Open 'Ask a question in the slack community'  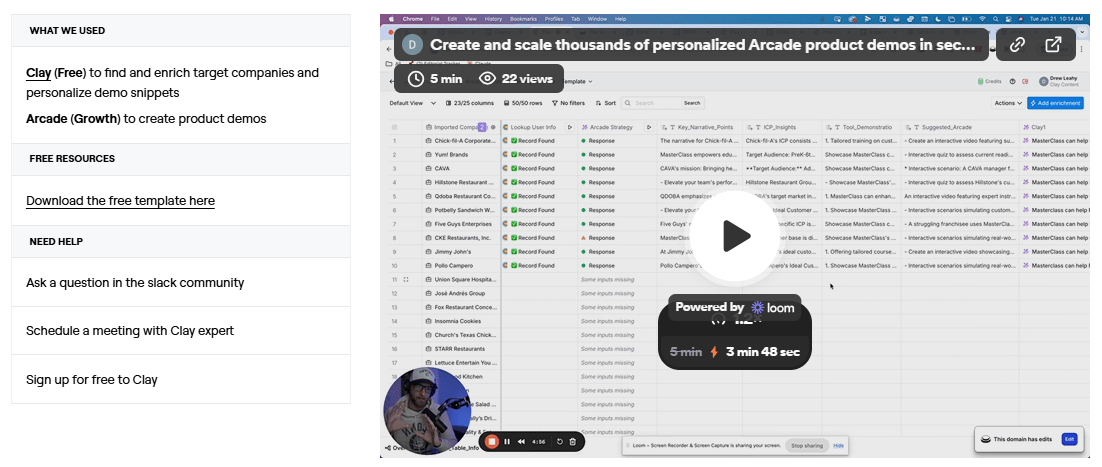pyautogui.click(x=135, y=283)
